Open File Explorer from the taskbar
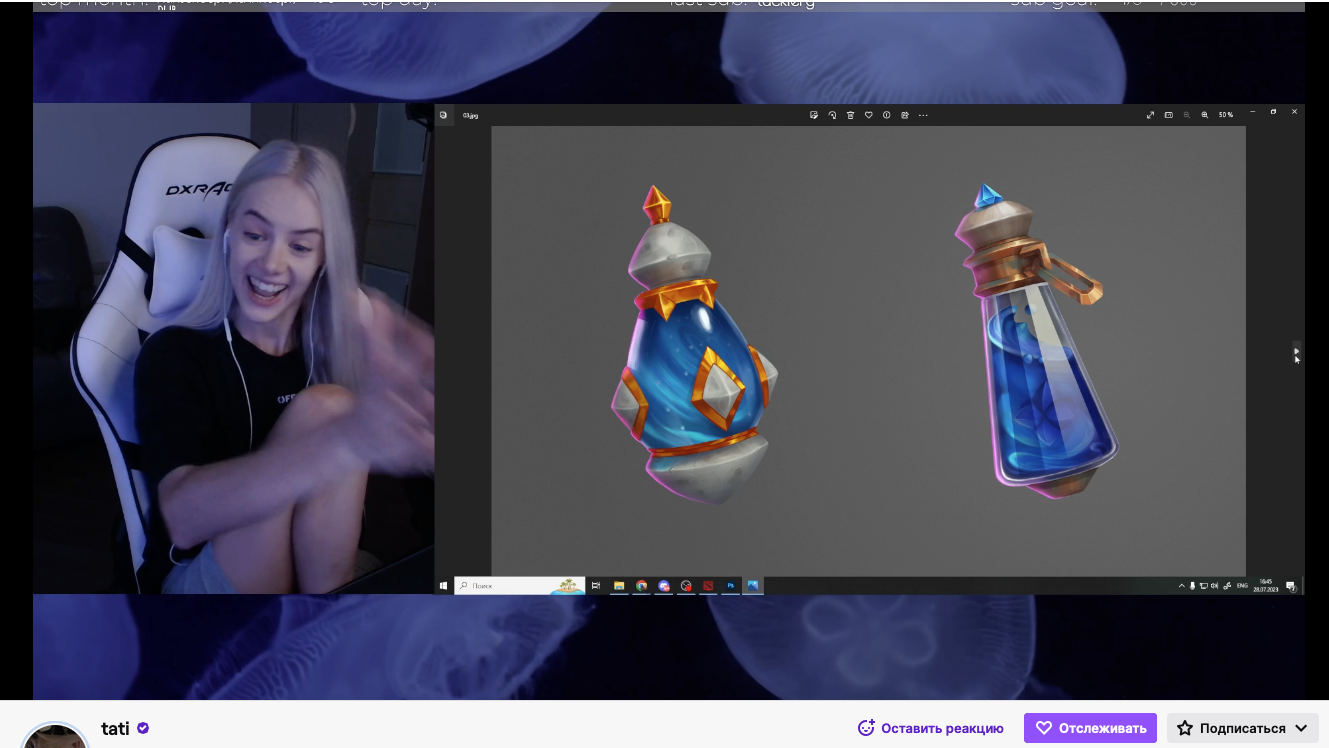Screen dimensions: 1329x748 [x=619, y=585]
